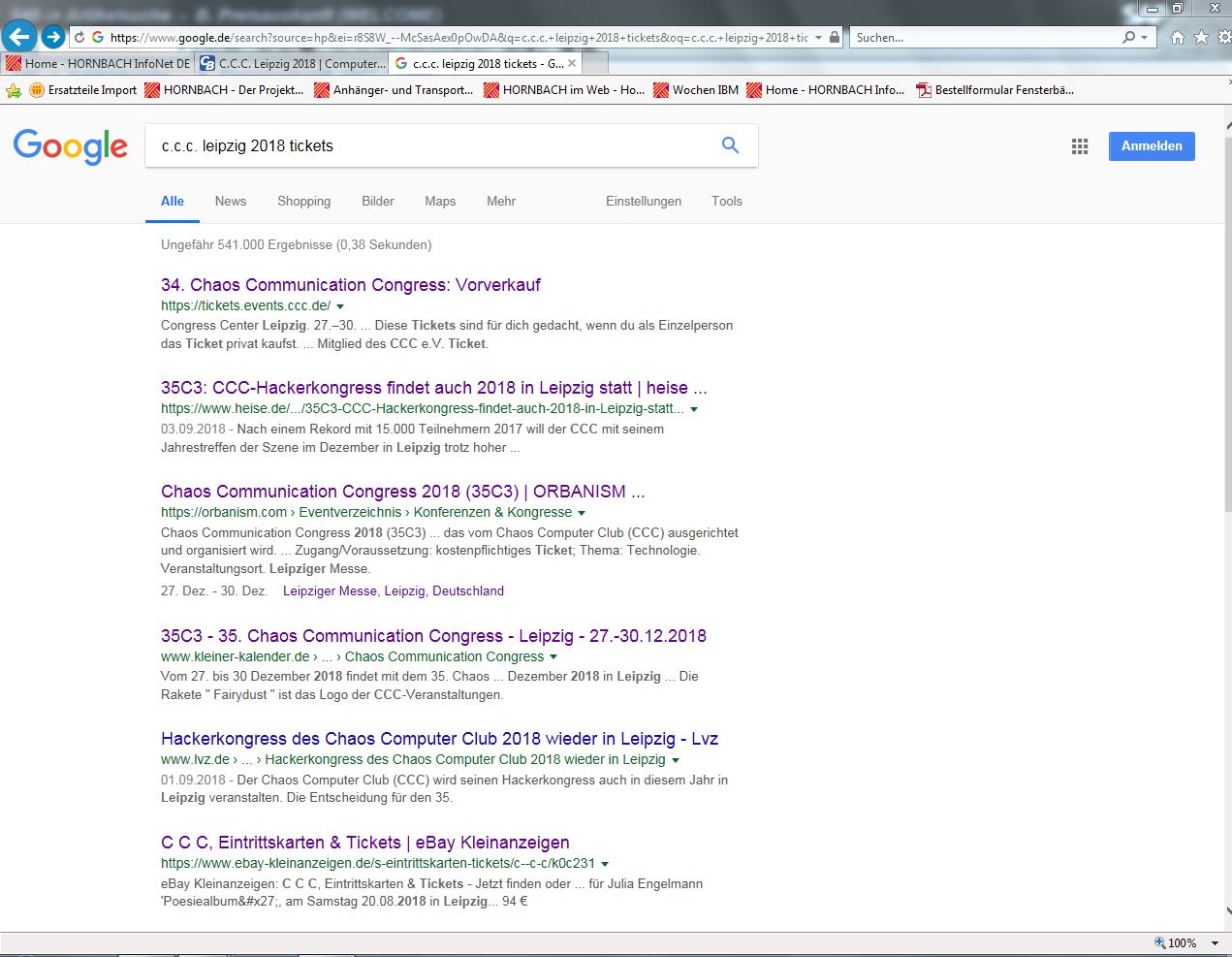Open the Google apps grid icon

click(1080, 146)
